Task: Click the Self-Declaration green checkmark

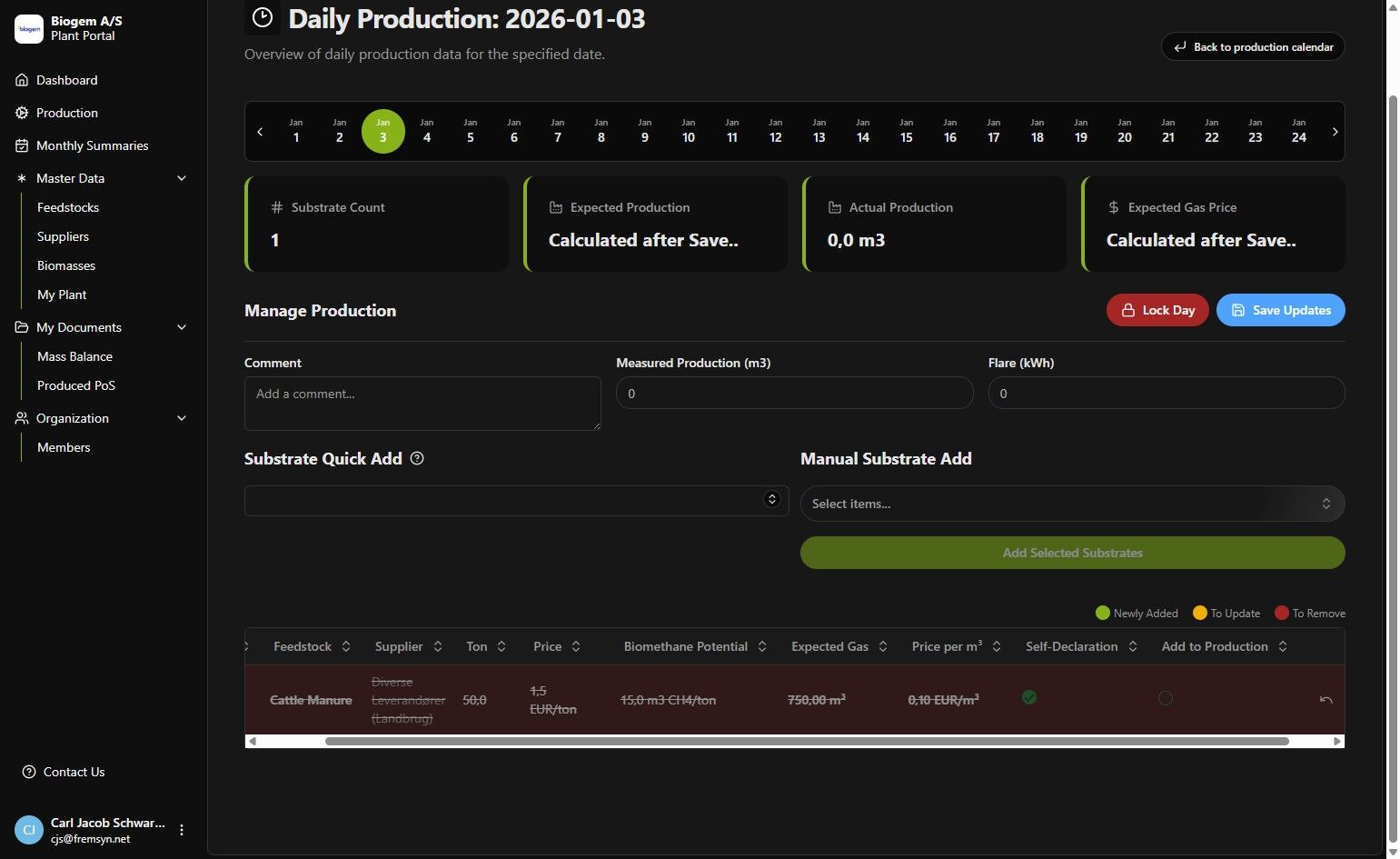Action: (x=1029, y=697)
